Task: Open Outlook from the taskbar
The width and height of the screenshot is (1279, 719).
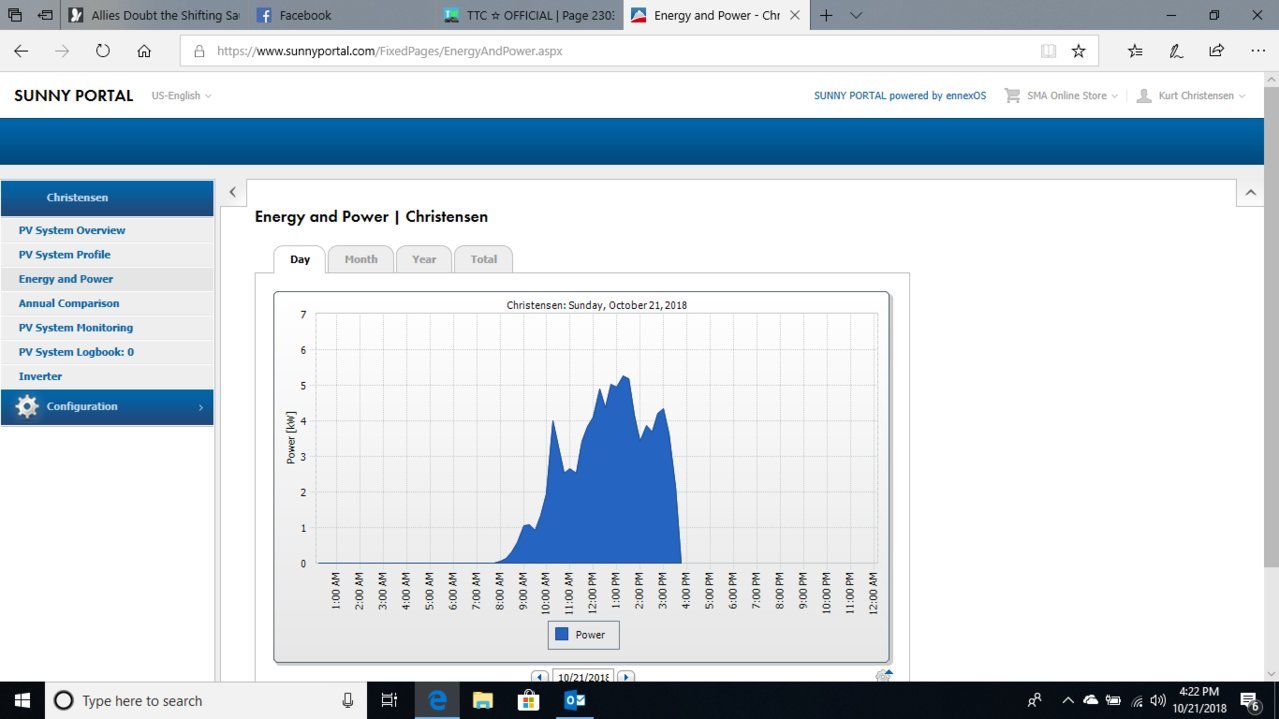Action: coord(575,700)
